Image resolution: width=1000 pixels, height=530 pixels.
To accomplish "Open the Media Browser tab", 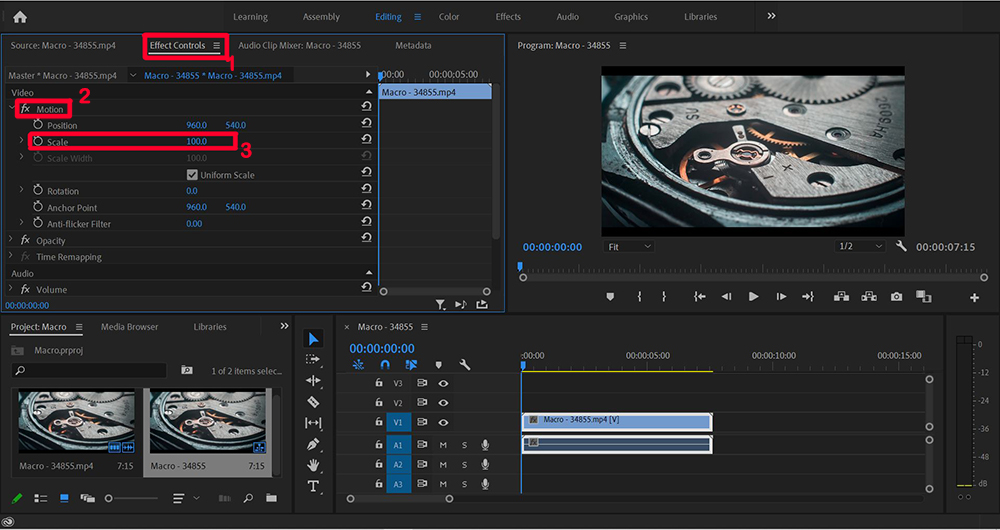I will (129, 327).
